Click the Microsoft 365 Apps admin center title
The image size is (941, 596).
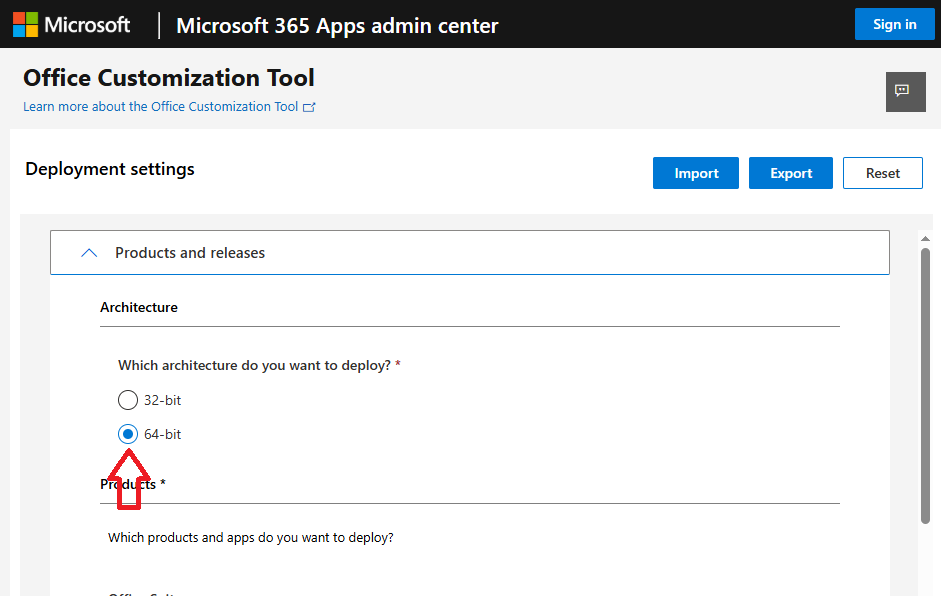337,25
